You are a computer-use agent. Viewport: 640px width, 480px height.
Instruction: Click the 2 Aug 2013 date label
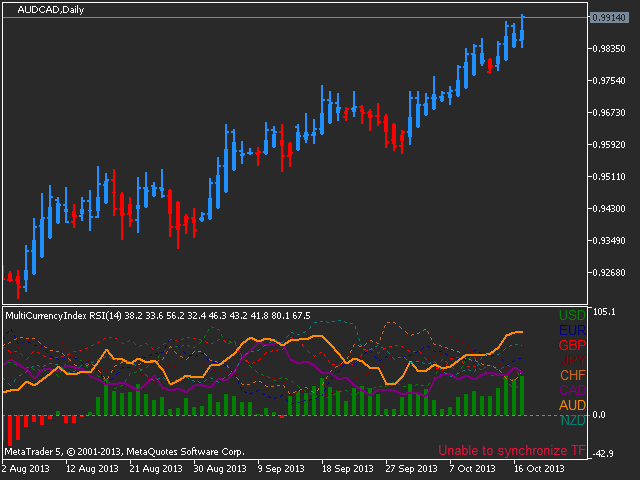pyautogui.click(x=26, y=468)
